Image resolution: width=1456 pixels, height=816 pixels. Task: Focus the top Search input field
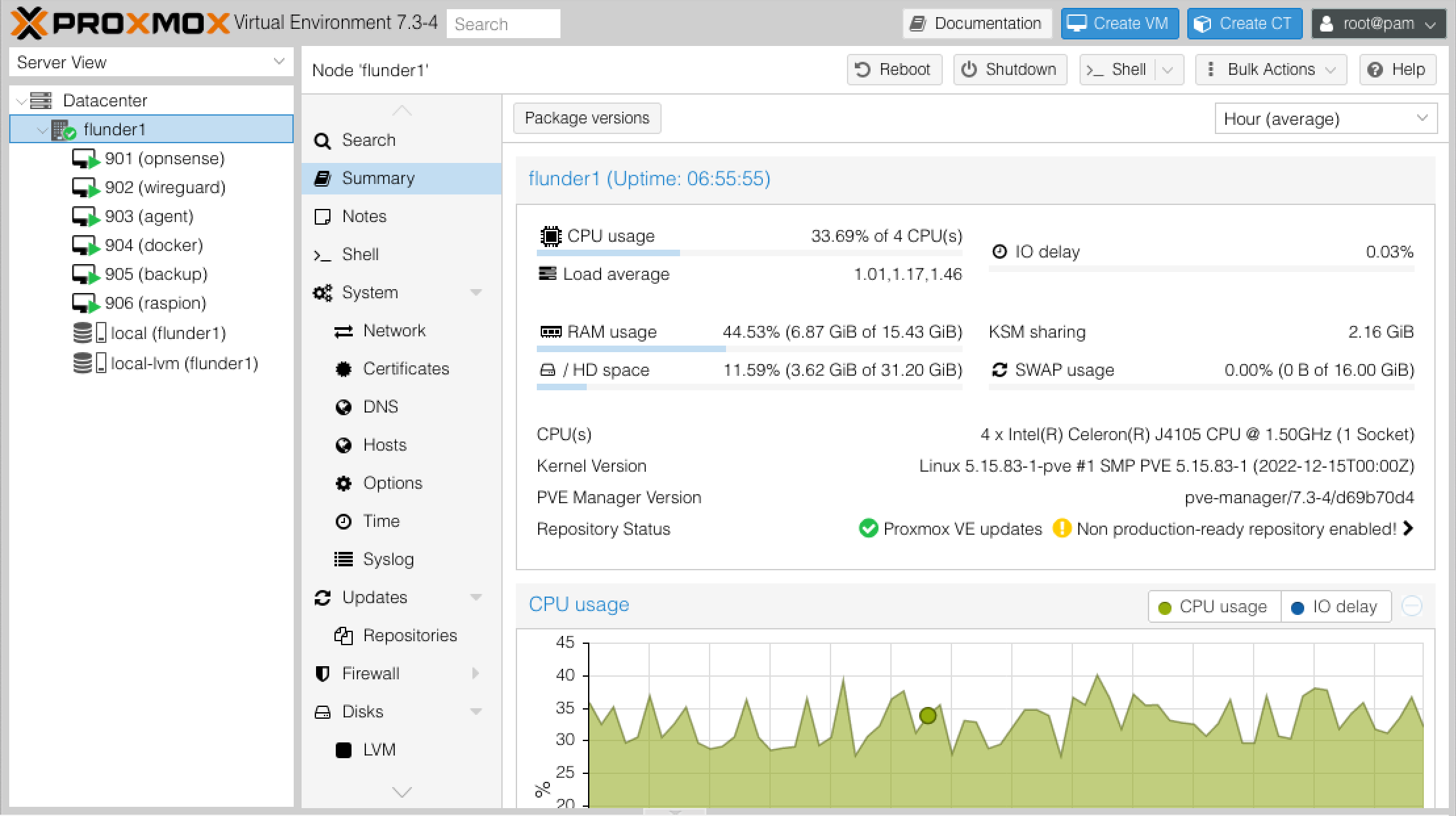pyautogui.click(x=503, y=24)
